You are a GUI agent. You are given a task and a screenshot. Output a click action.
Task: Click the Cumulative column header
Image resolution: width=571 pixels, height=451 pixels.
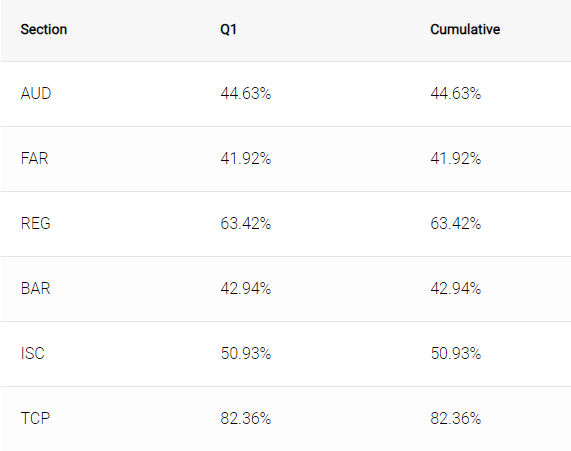[465, 30]
